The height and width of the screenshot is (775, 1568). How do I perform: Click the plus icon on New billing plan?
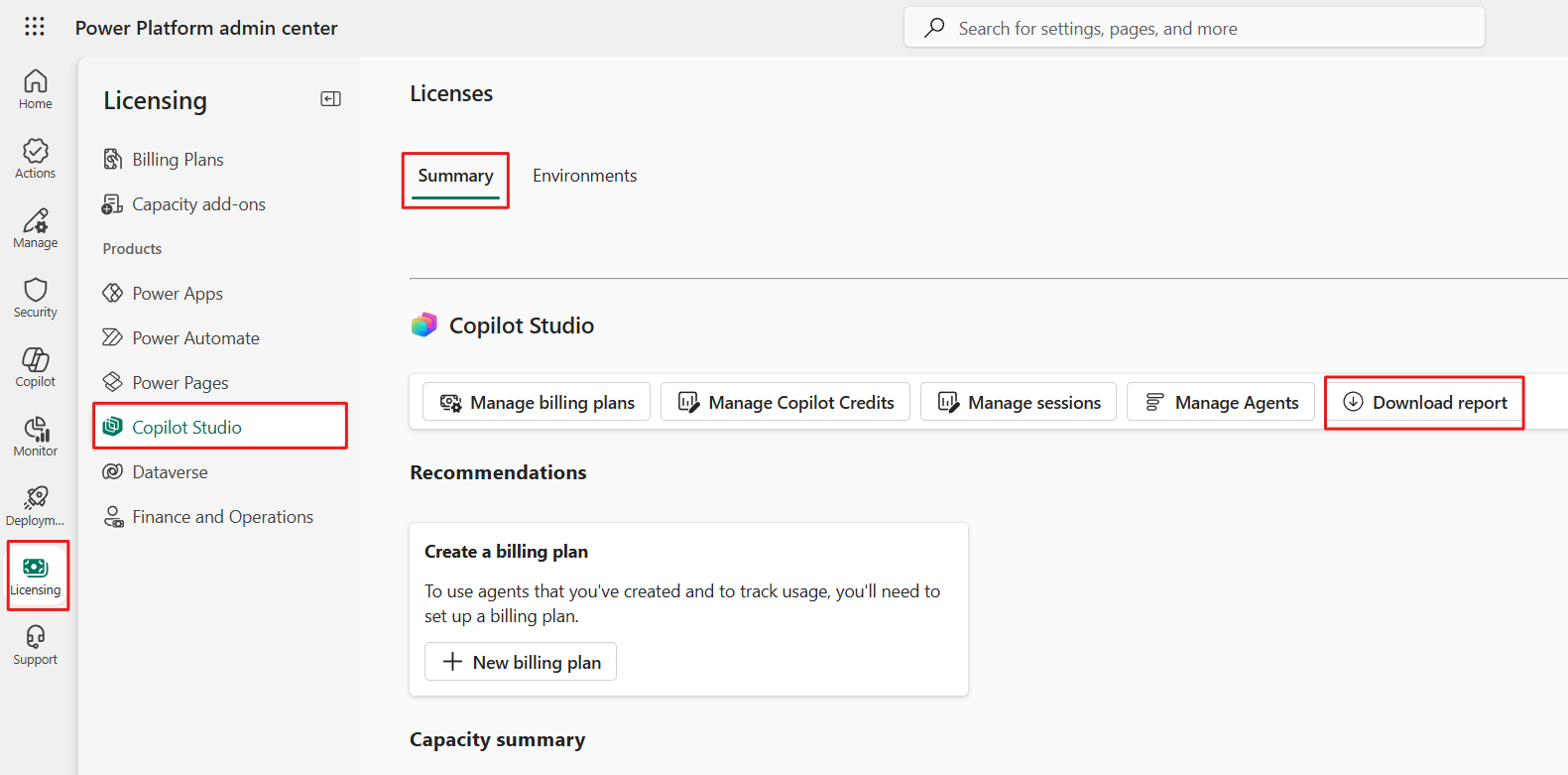click(453, 662)
